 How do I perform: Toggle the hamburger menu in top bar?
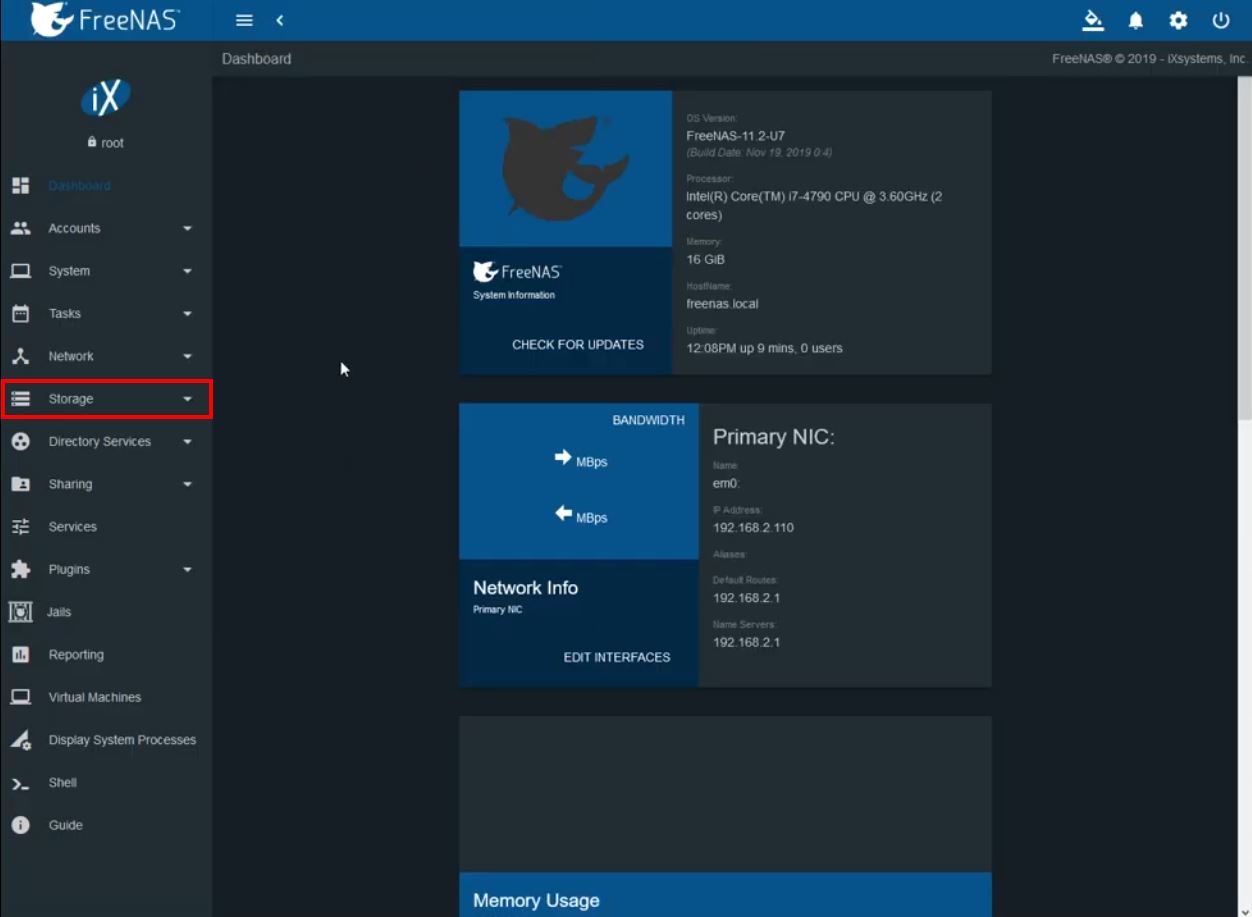pos(244,20)
